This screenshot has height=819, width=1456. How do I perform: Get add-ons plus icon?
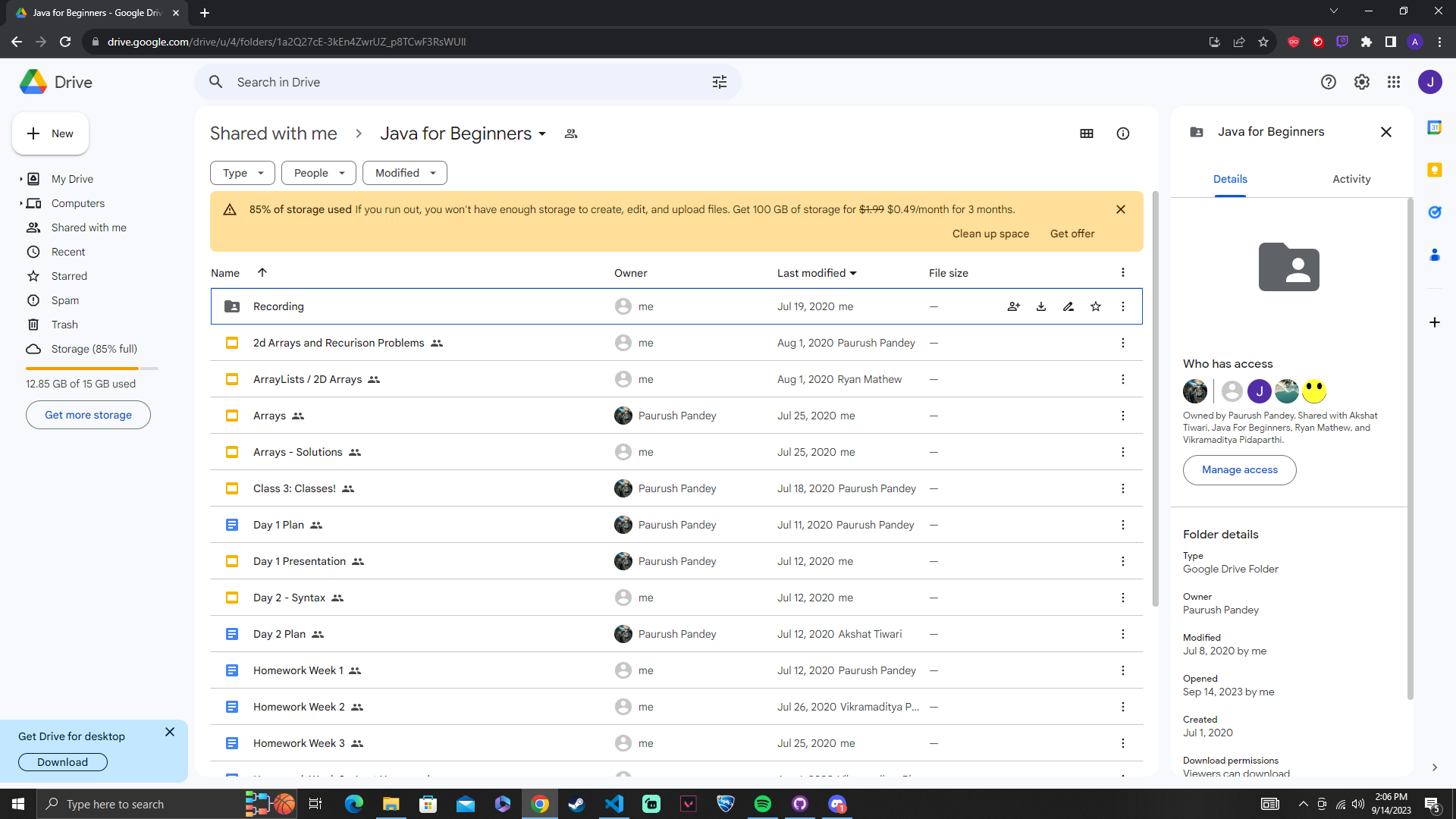1435,322
